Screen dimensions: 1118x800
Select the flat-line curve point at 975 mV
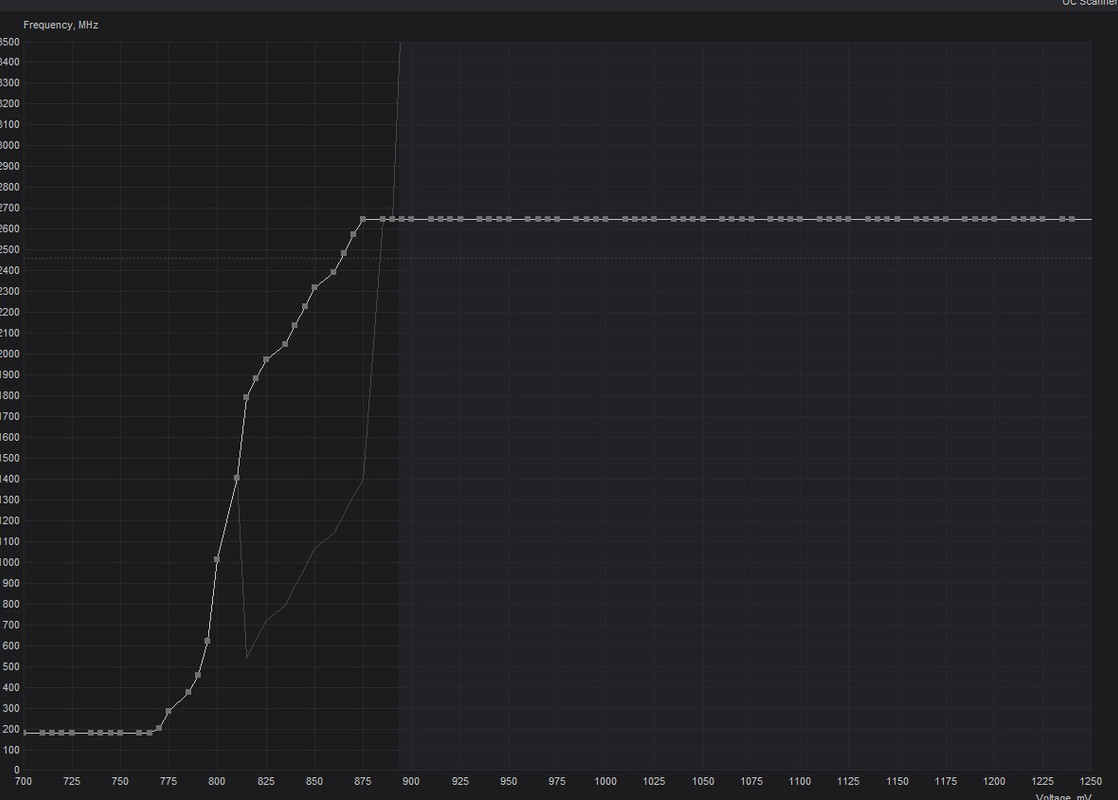557,219
